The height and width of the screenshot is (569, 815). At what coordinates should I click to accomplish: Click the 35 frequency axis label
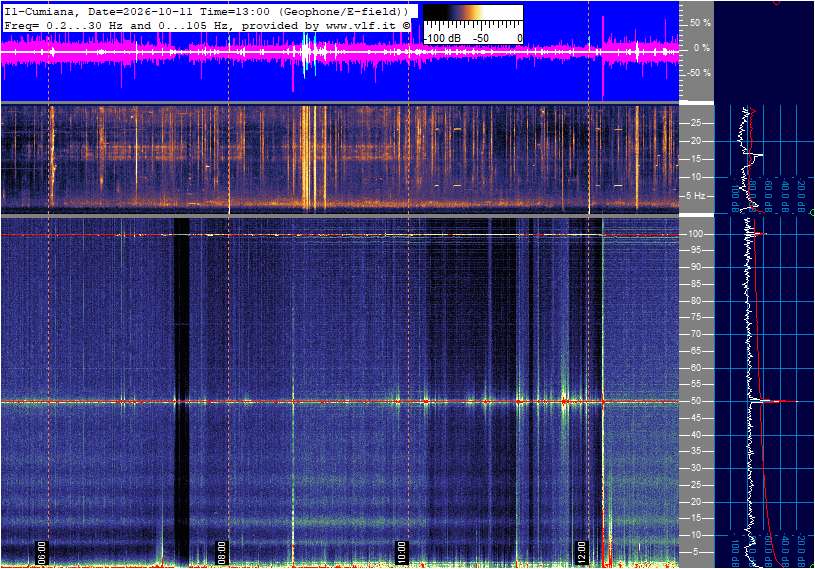click(695, 452)
